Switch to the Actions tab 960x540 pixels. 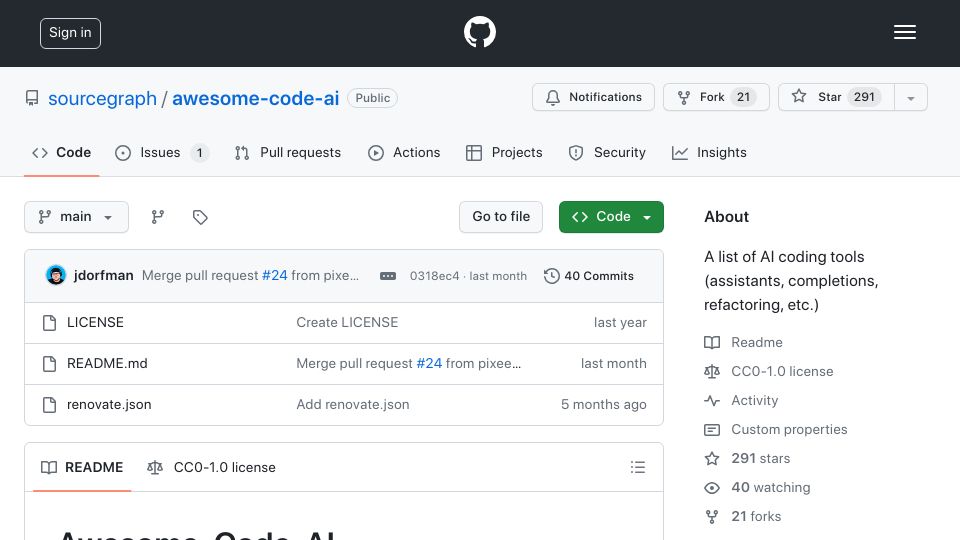tap(404, 152)
